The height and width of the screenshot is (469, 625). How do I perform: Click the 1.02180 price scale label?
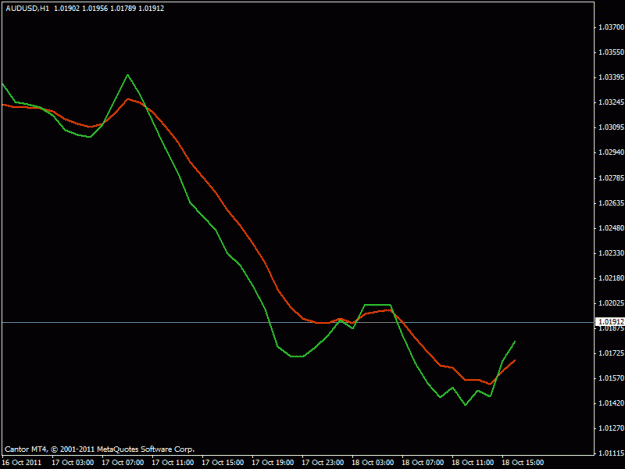(x=611, y=278)
